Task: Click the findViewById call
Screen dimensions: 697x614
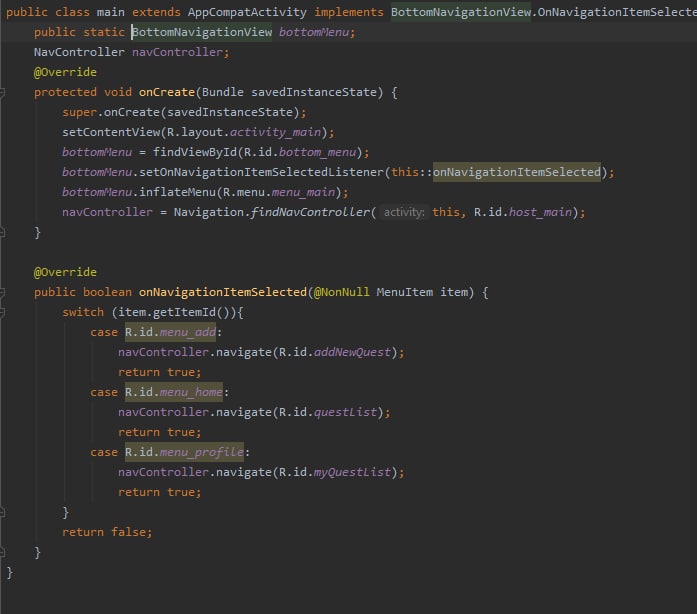Action: point(195,152)
